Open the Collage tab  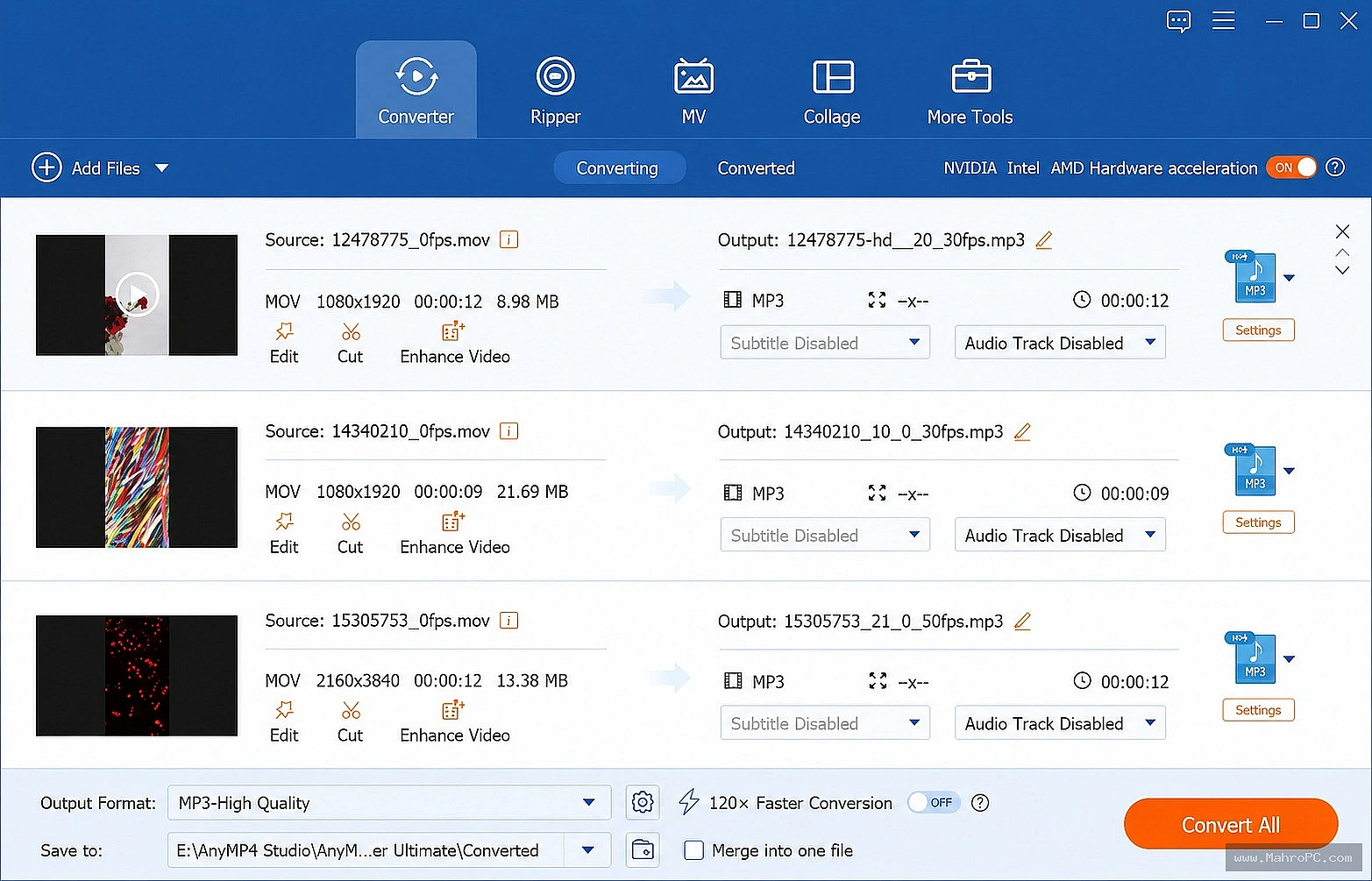832,91
